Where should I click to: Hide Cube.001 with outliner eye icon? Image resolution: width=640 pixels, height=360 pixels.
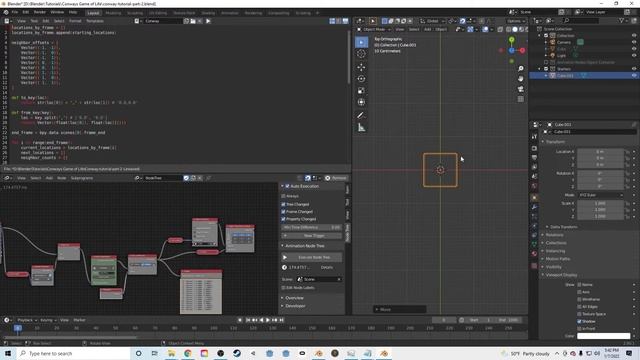[x=634, y=76]
